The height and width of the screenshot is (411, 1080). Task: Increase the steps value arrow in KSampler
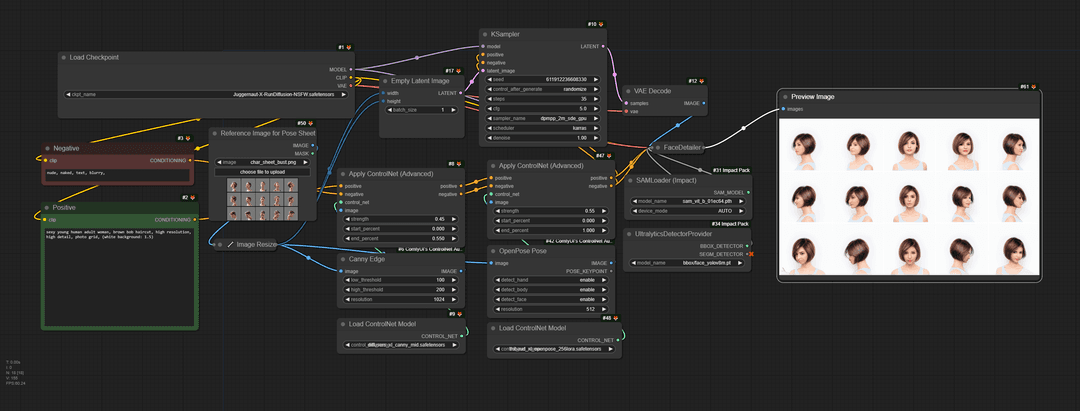603,98
